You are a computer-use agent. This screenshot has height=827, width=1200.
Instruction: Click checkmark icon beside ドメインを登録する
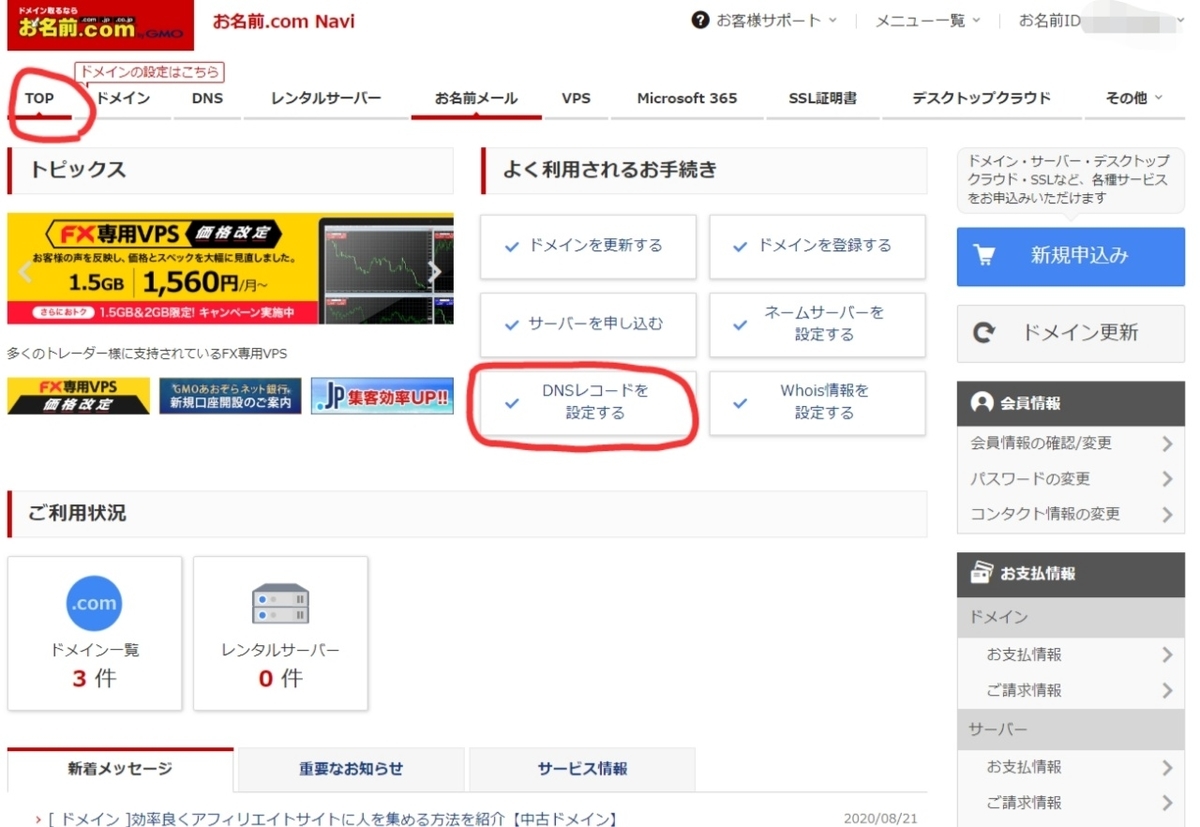pyautogui.click(x=740, y=246)
